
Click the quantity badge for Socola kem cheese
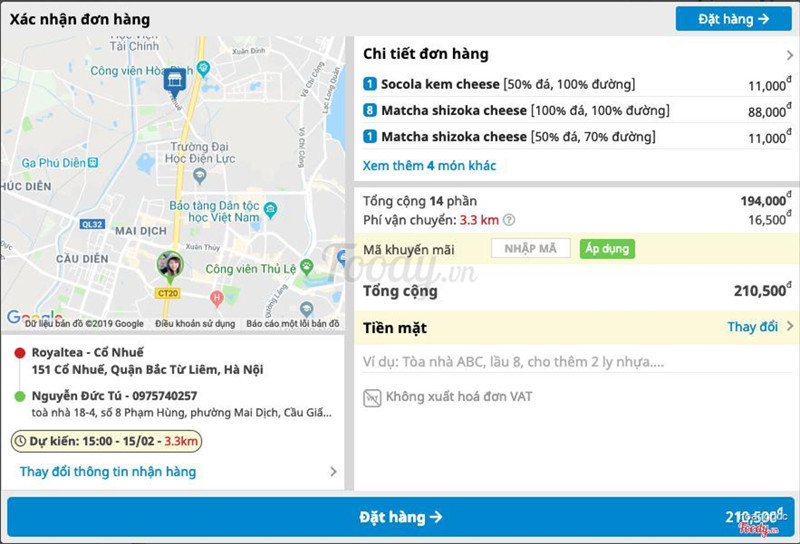369,84
